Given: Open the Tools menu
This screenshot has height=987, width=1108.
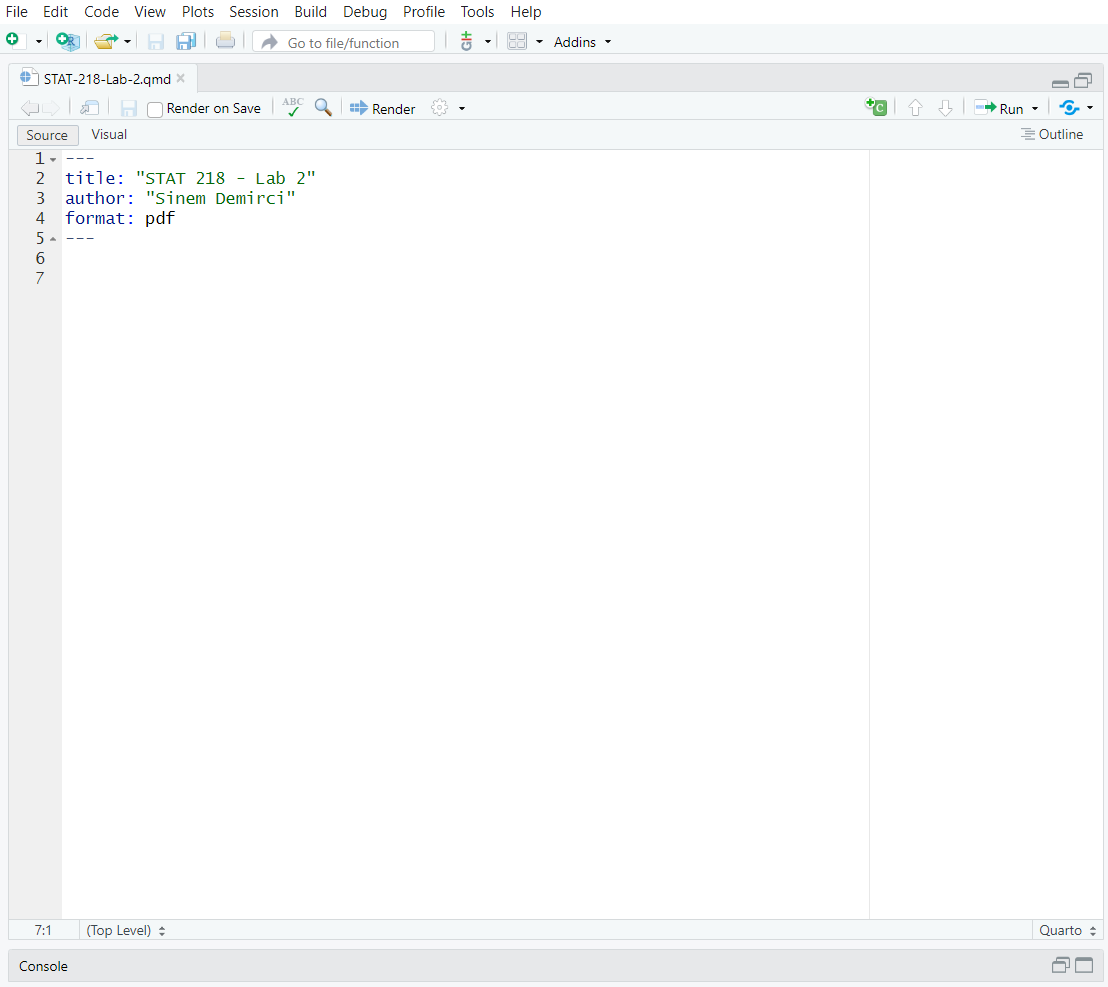Looking at the screenshot, I should pos(477,12).
